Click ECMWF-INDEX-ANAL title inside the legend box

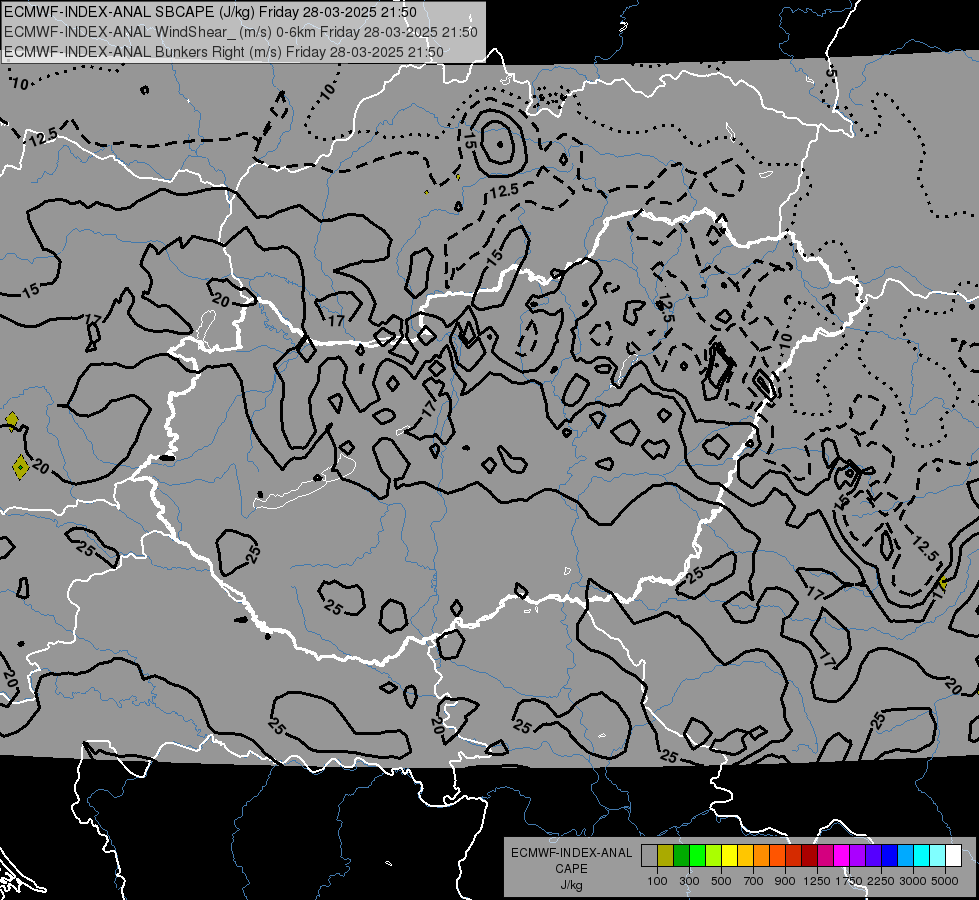click(571, 853)
